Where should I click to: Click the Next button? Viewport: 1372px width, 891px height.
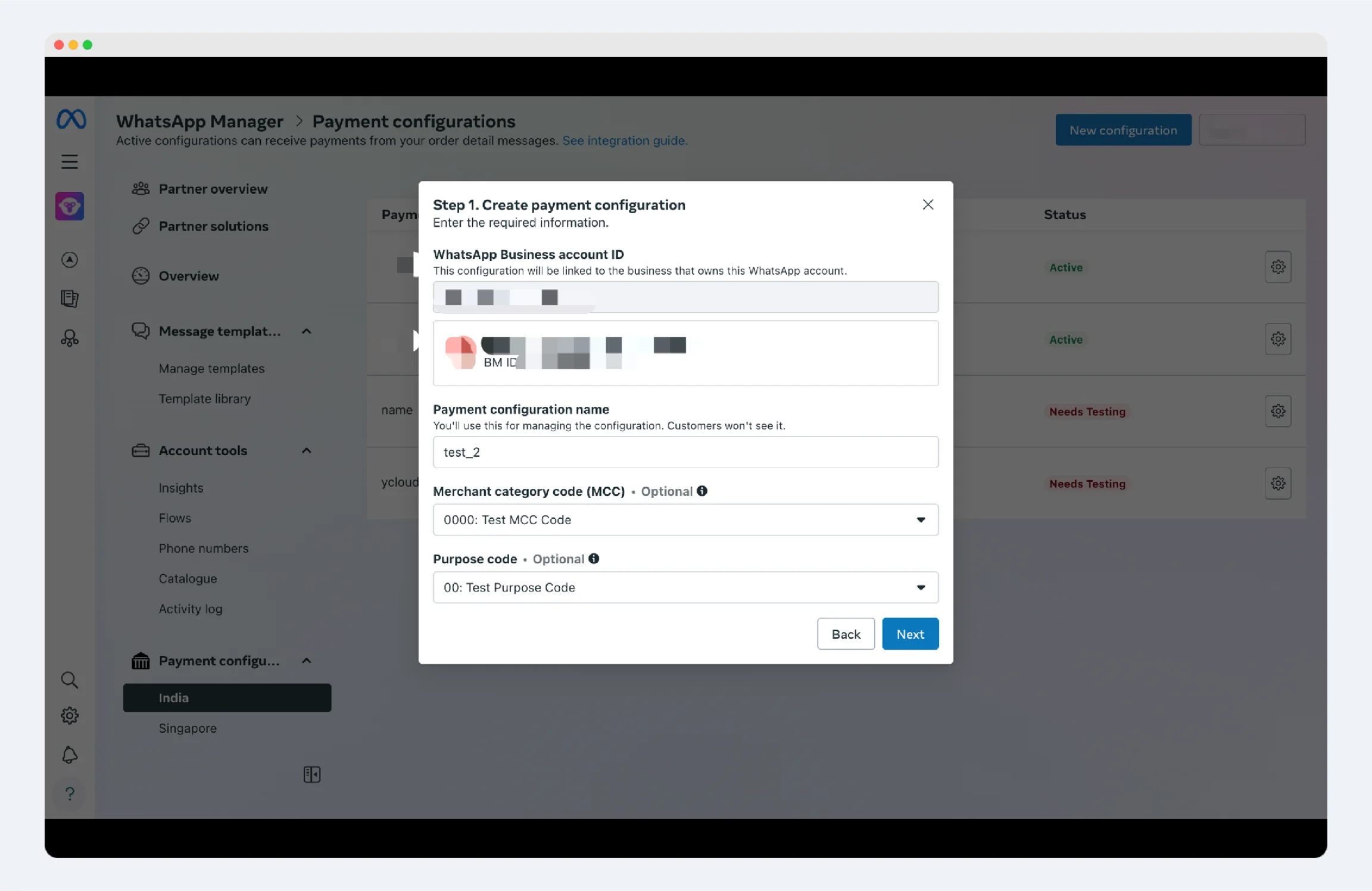910,634
